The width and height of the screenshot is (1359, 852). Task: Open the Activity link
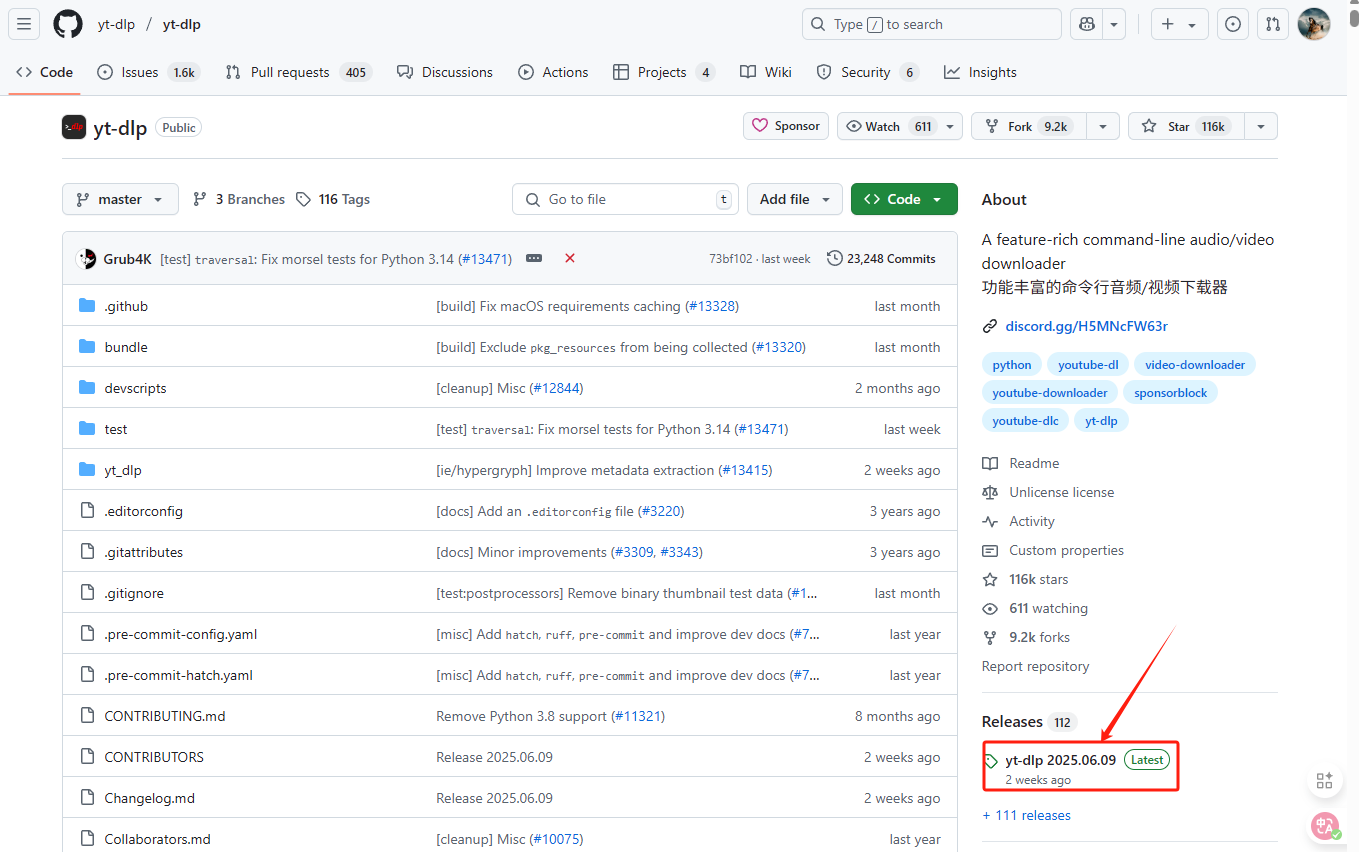coord(1032,521)
